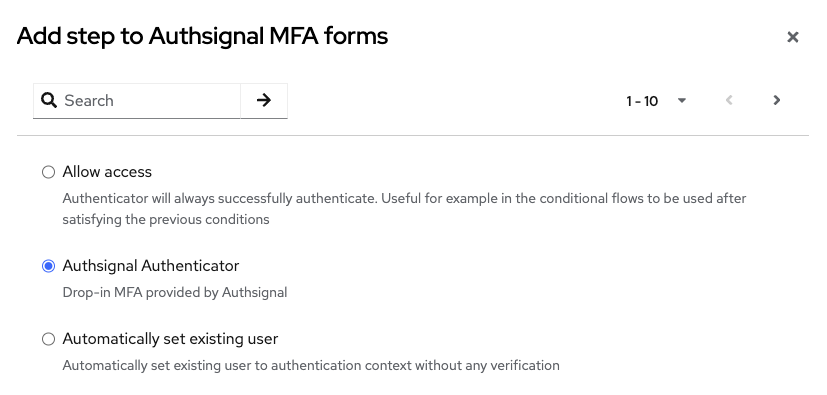Click the magnifying glass search icon
827x395 pixels.
tap(49, 100)
